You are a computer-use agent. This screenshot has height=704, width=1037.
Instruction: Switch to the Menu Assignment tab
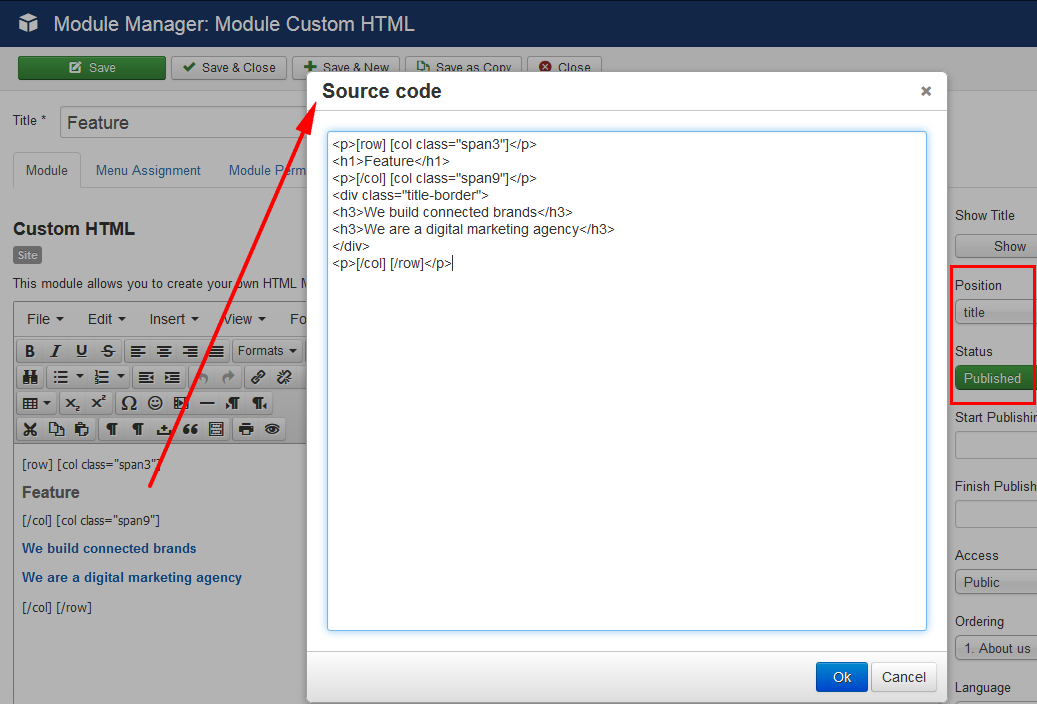[148, 171]
